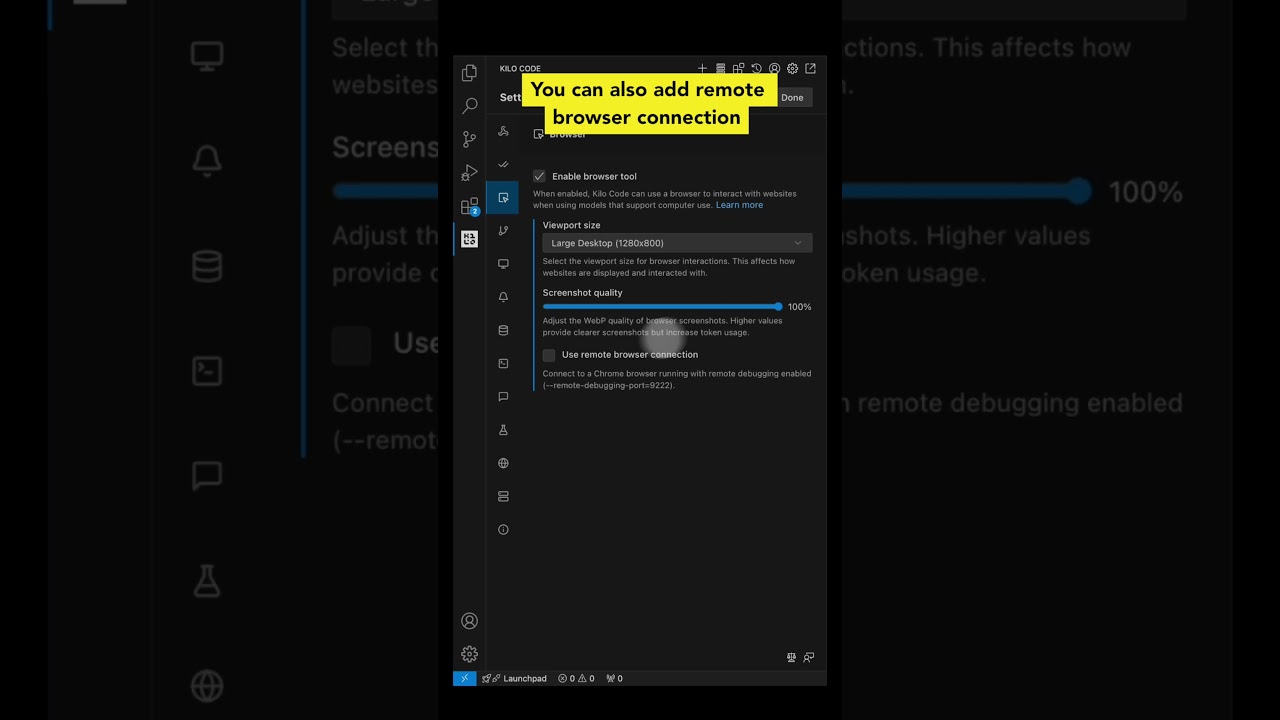Image resolution: width=1280 pixels, height=720 pixels.
Task: Open task history clock icon
Action: (x=756, y=69)
